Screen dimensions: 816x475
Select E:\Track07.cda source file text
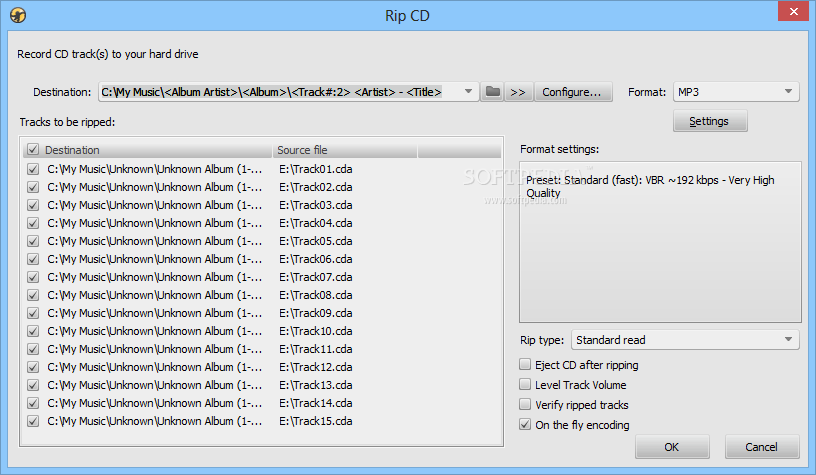316,277
